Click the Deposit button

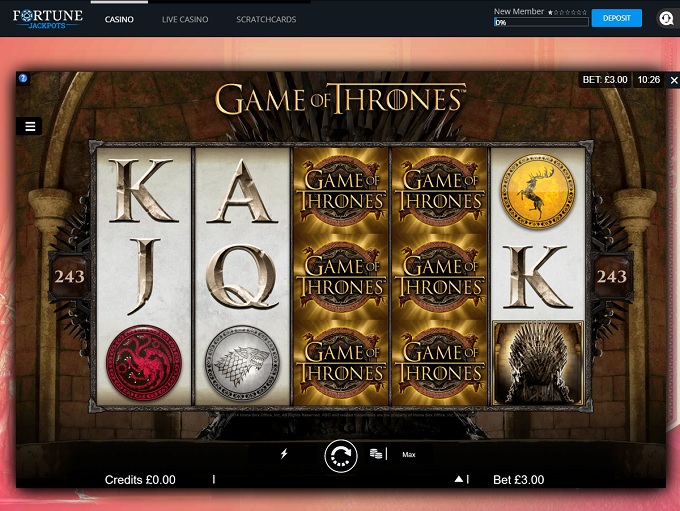[x=616, y=18]
